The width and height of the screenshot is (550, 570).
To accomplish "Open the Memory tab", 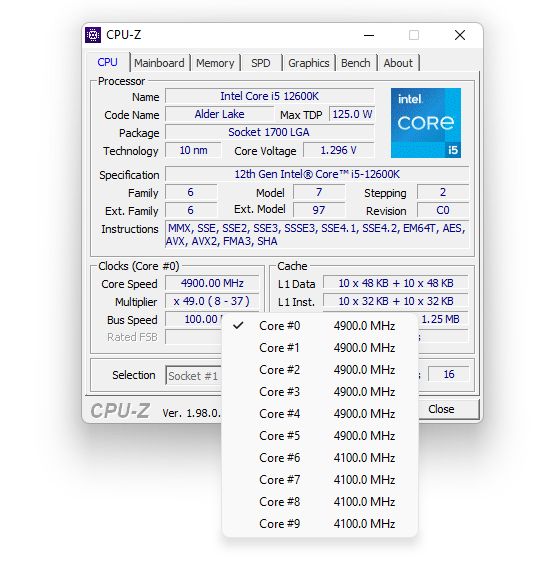I will [x=215, y=63].
